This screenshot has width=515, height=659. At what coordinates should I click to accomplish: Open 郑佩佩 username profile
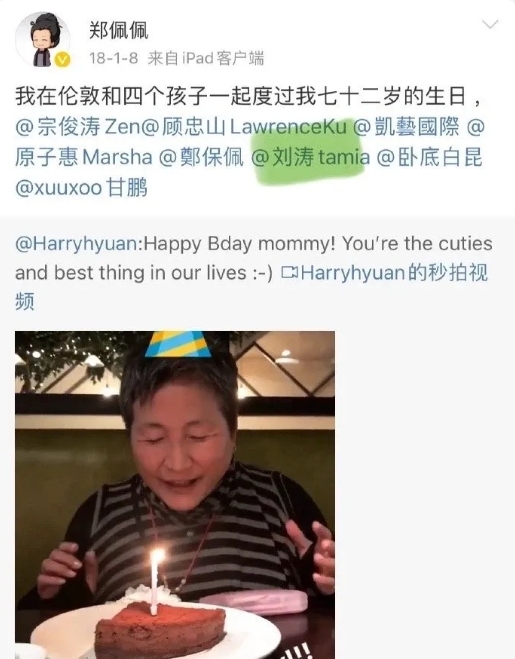tap(119, 30)
